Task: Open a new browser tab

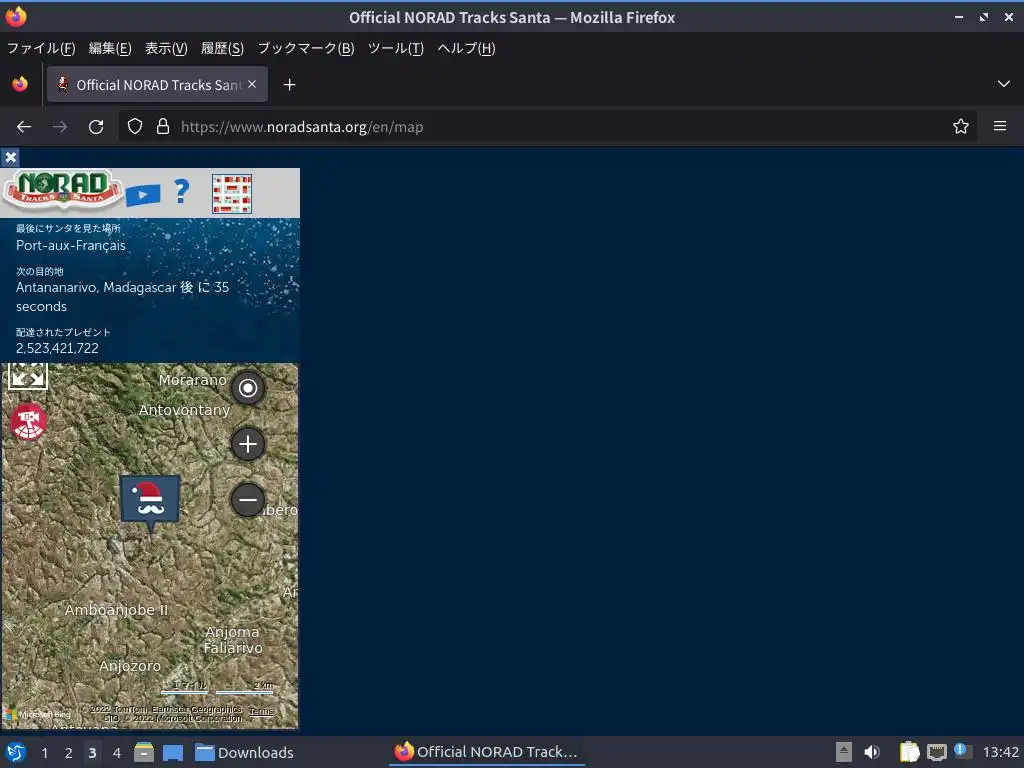Action: click(x=289, y=85)
